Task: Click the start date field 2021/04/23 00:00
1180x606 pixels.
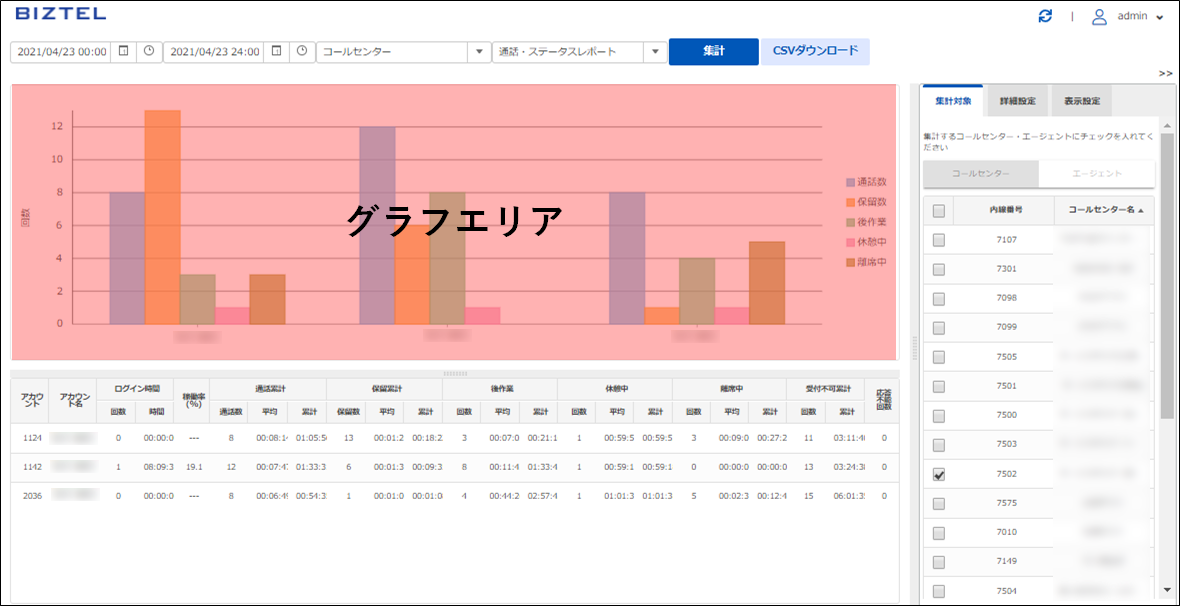Action: click(x=61, y=52)
